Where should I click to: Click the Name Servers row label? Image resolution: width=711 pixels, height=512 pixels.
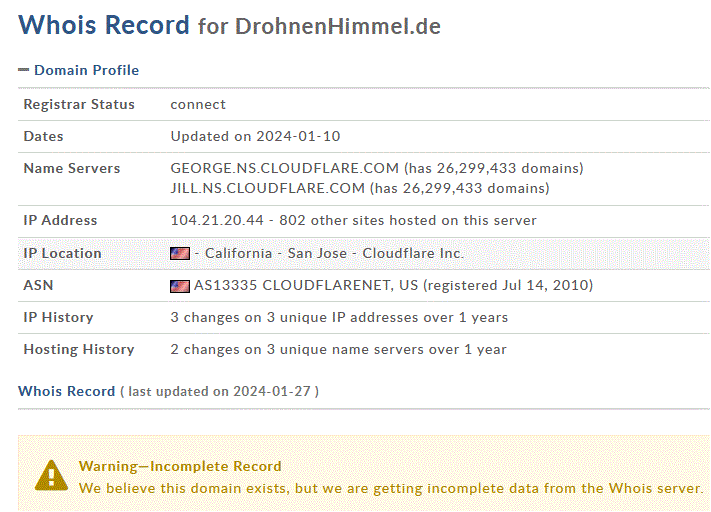point(72,168)
